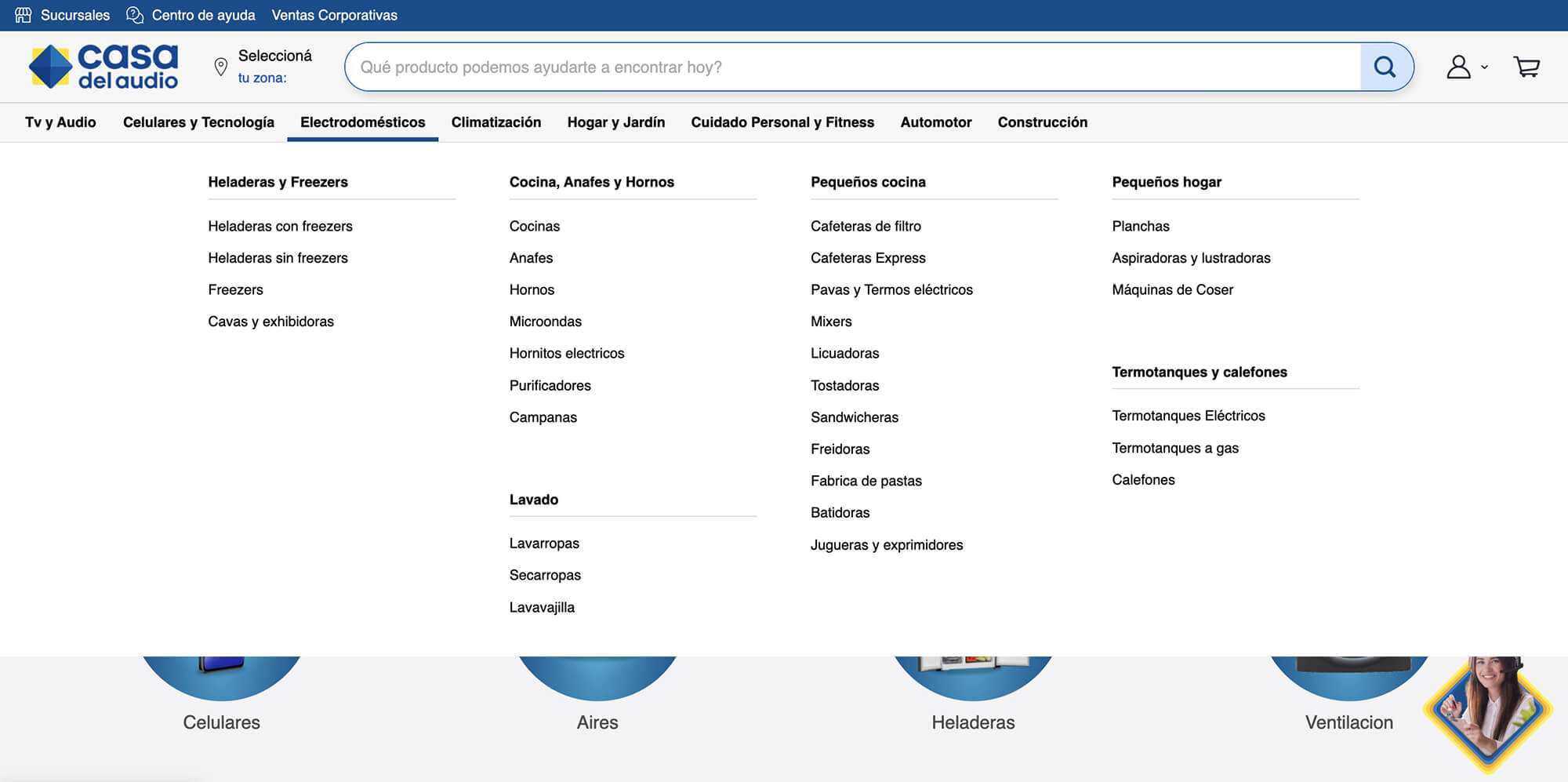Click the location pin zone icon
Viewport: 1568px width, 782px height.
click(x=221, y=67)
